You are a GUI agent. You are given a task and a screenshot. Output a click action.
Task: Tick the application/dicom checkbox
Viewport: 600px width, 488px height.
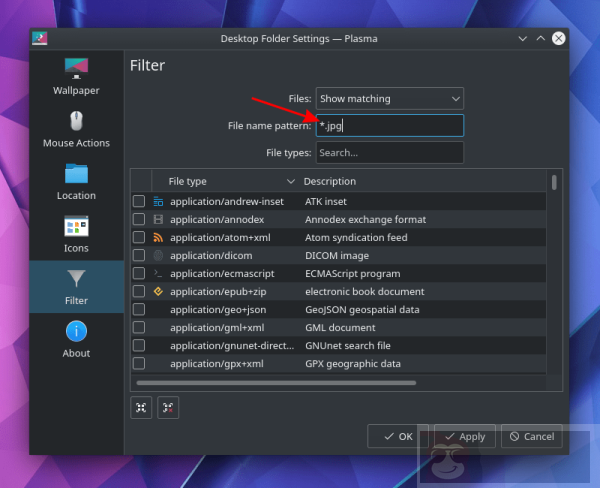click(x=139, y=255)
